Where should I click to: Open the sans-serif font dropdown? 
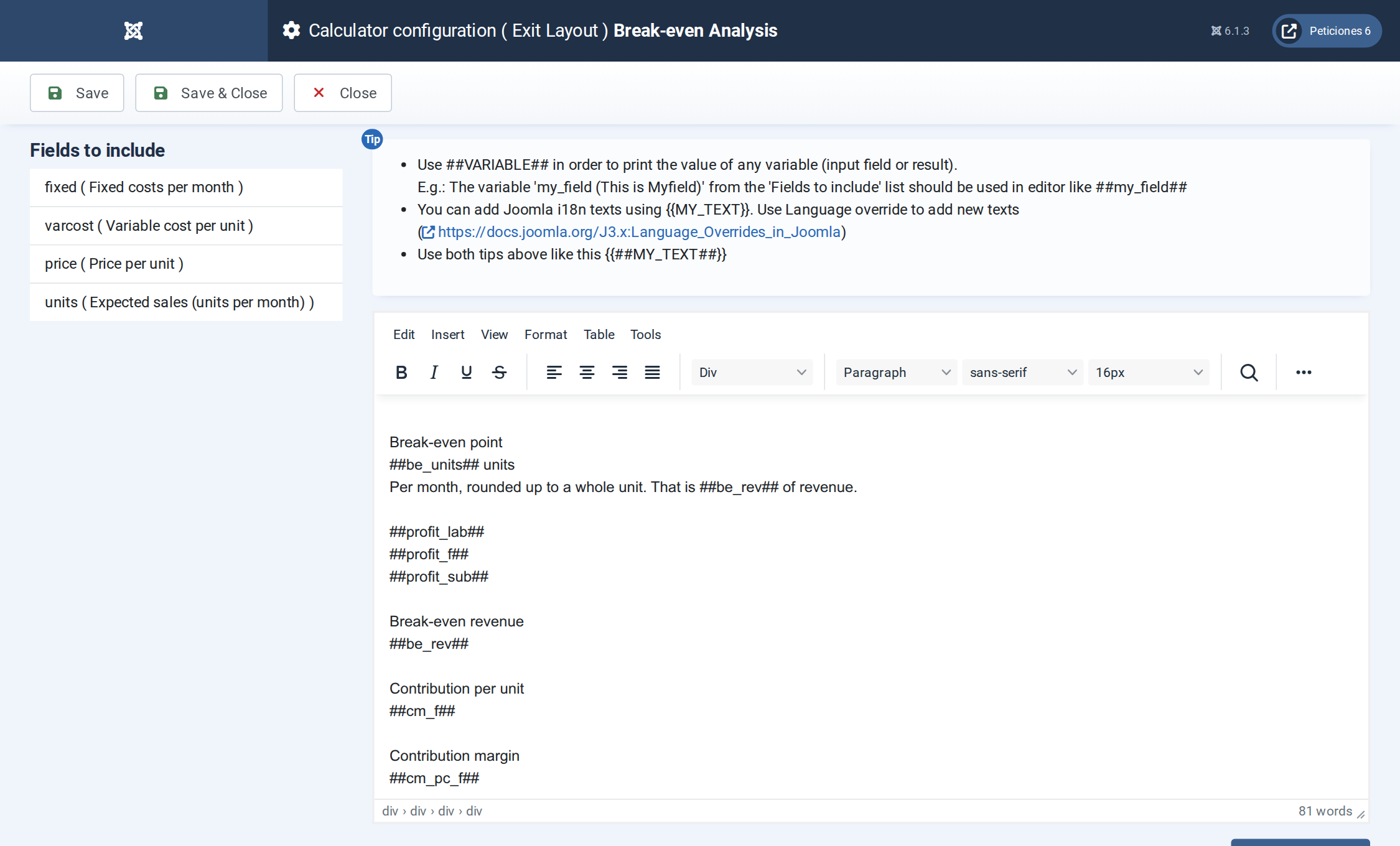click(1022, 373)
